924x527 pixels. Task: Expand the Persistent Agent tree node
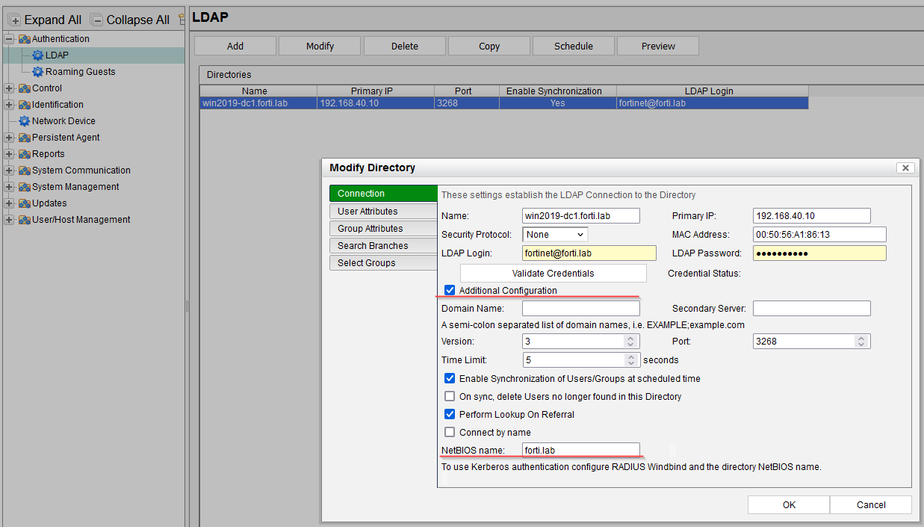click(x=9, y=137)
